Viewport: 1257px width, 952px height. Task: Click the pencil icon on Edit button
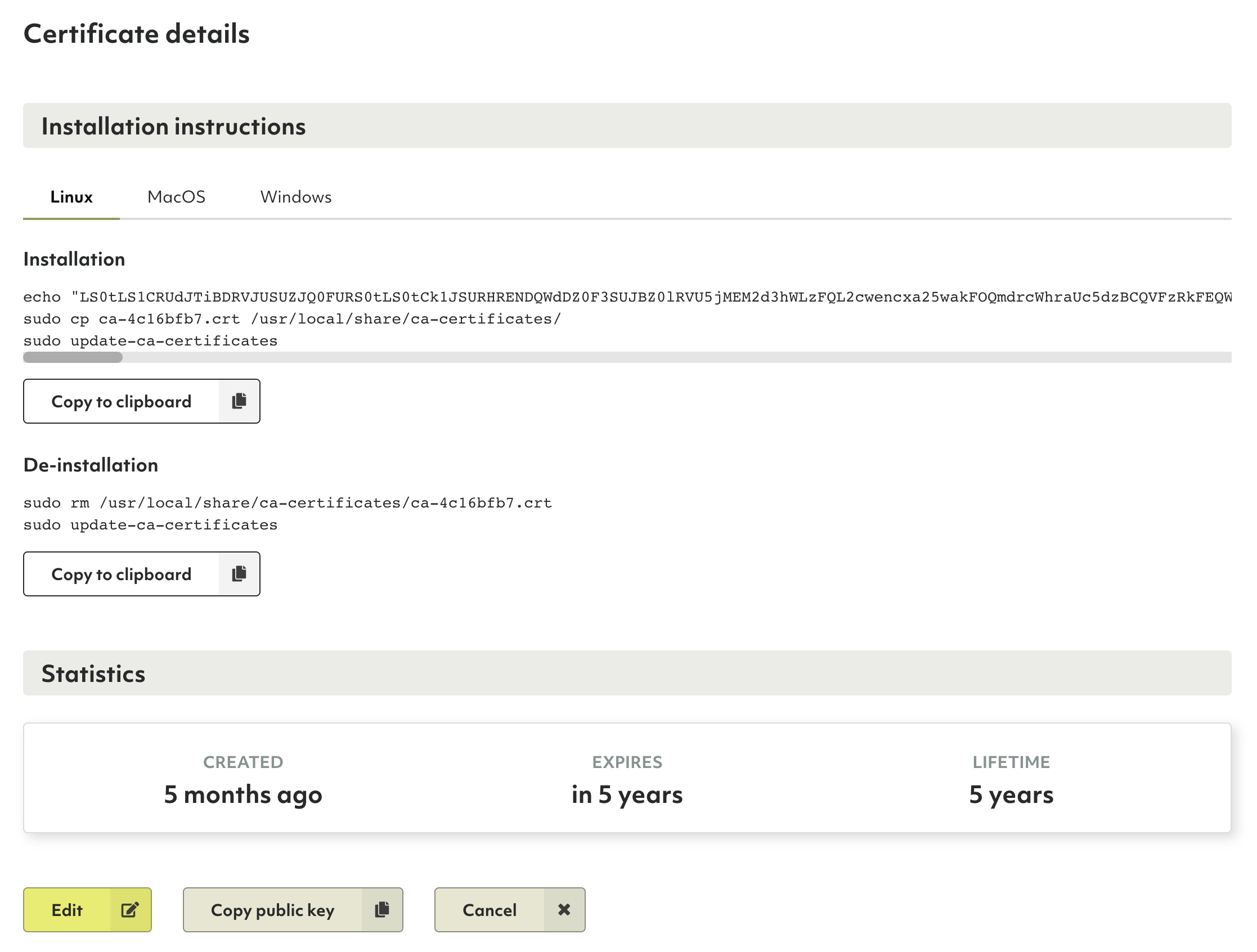click(130, 910)
